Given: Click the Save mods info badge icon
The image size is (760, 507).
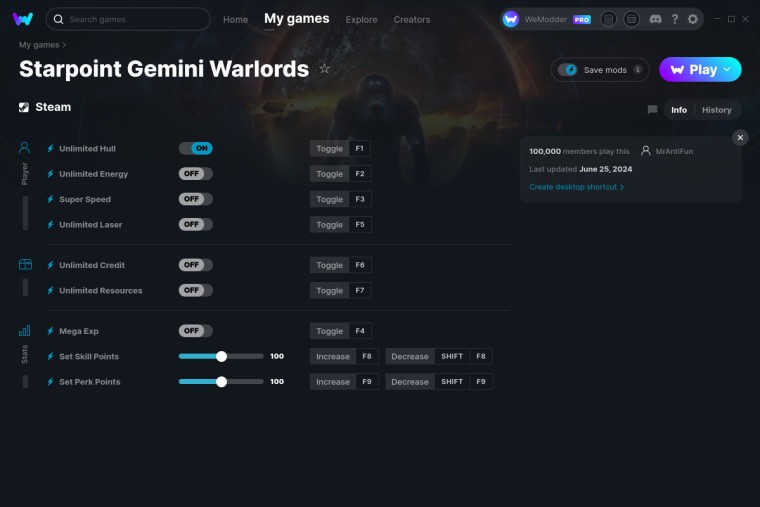Looking at the screenshot, I should point(637,70).
